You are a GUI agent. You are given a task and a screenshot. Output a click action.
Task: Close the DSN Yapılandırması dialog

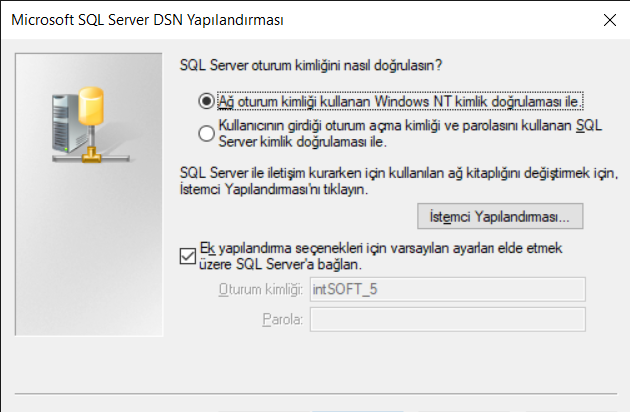point(610,20)
